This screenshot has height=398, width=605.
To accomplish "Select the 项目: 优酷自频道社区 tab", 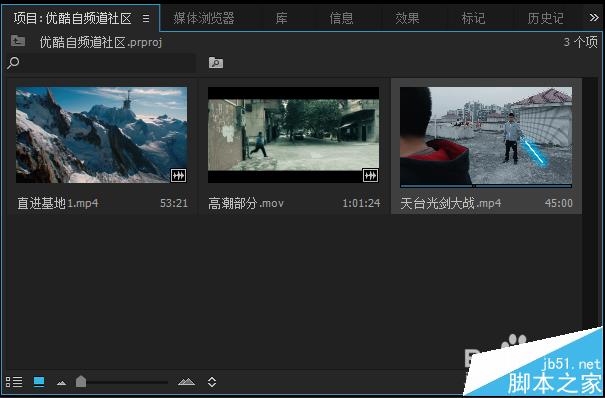I will (x=73, y=18).
